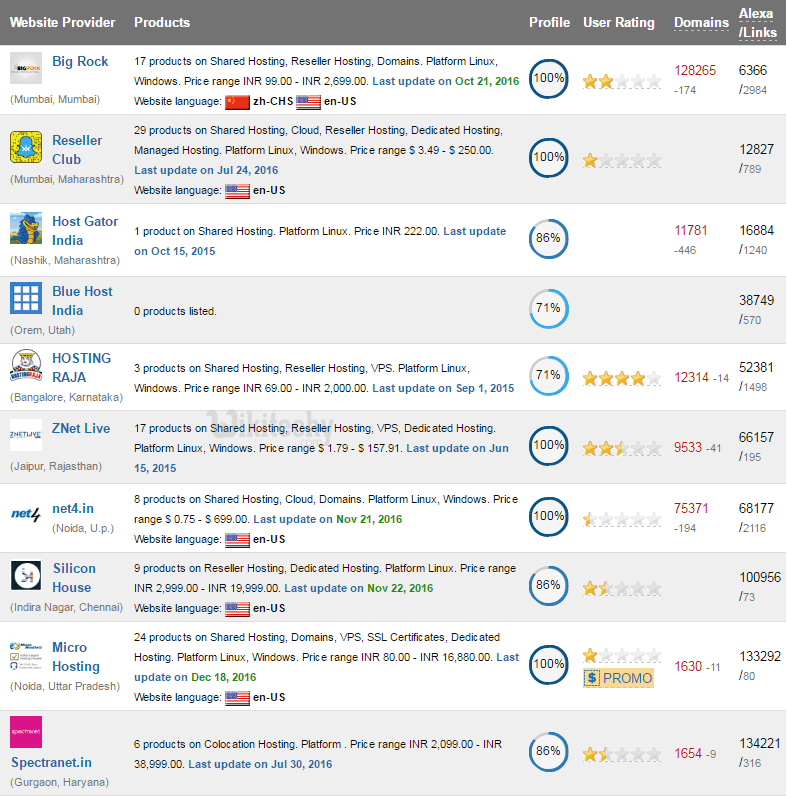
Task: Click the star rating for net4.in
Action: point(622,519)
